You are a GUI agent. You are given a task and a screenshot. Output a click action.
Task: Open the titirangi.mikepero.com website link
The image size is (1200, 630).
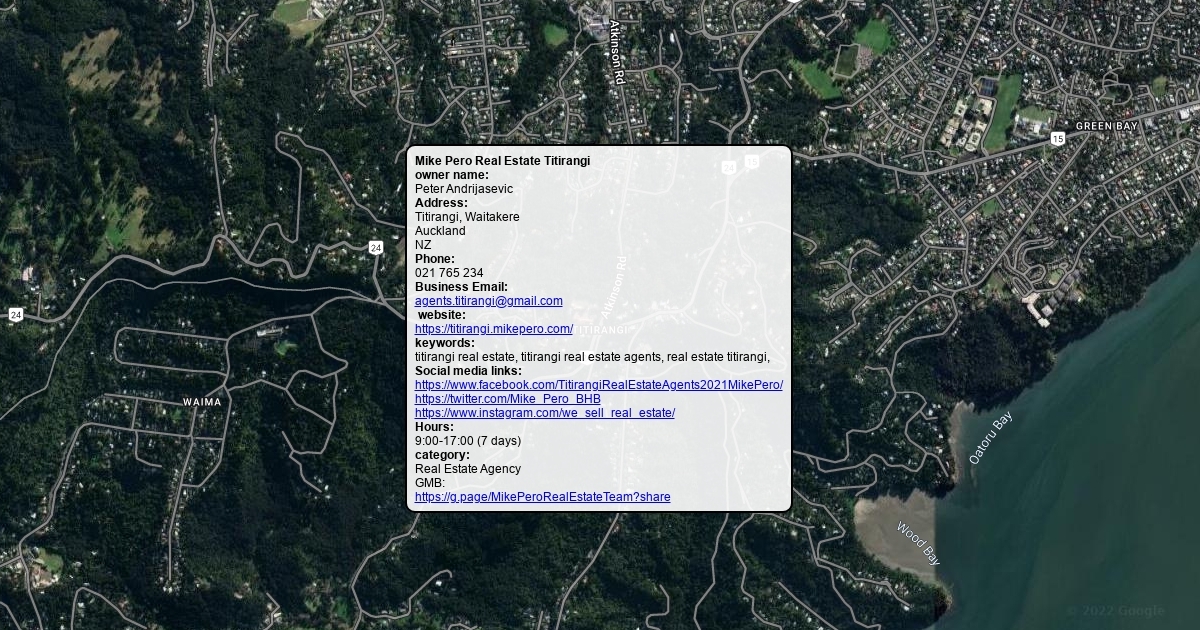[x=493, y=329]
